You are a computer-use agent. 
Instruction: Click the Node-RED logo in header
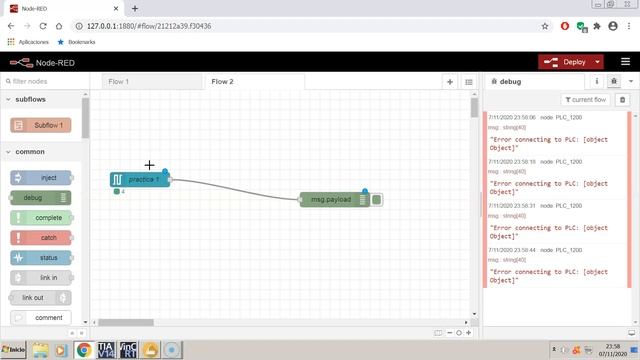[42, 63]
